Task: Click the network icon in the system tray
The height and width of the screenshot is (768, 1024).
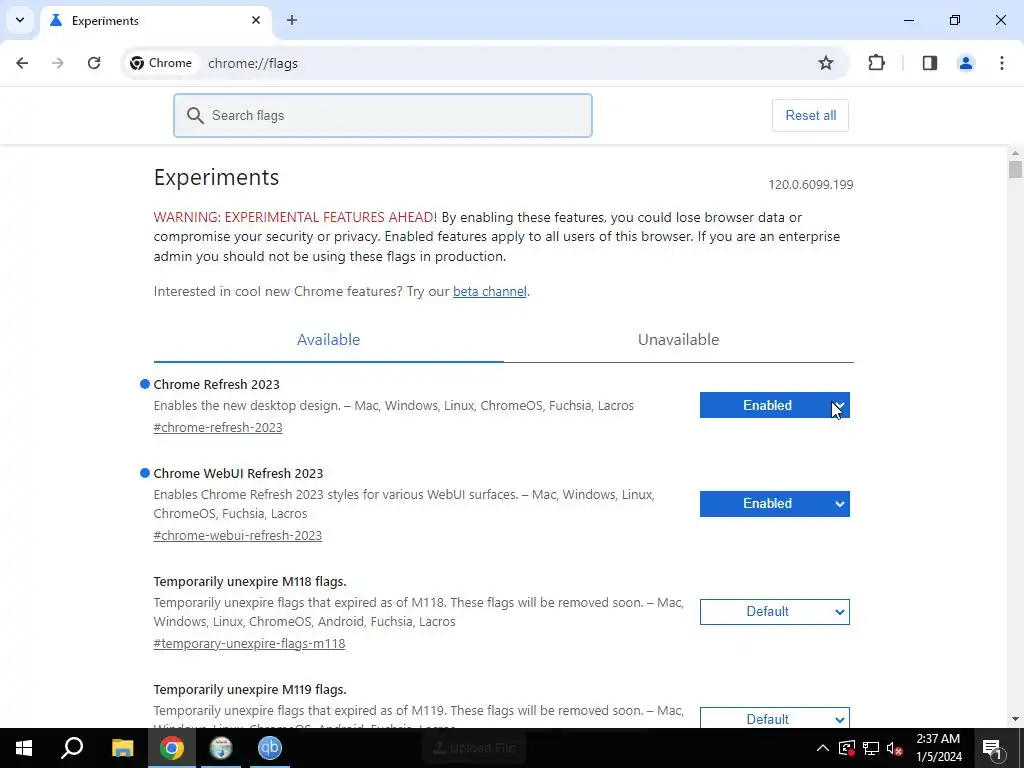Action: (x=871, y=748)
